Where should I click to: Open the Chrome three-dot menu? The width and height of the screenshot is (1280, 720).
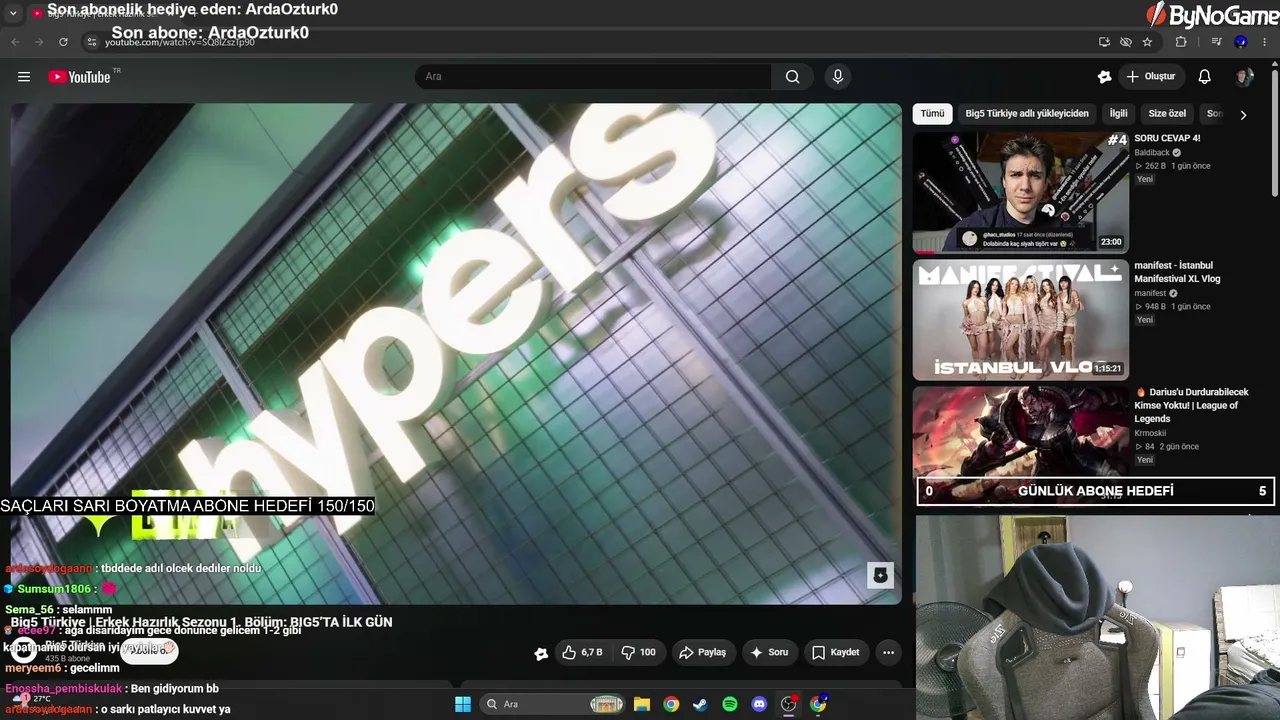click(1265, 42)
